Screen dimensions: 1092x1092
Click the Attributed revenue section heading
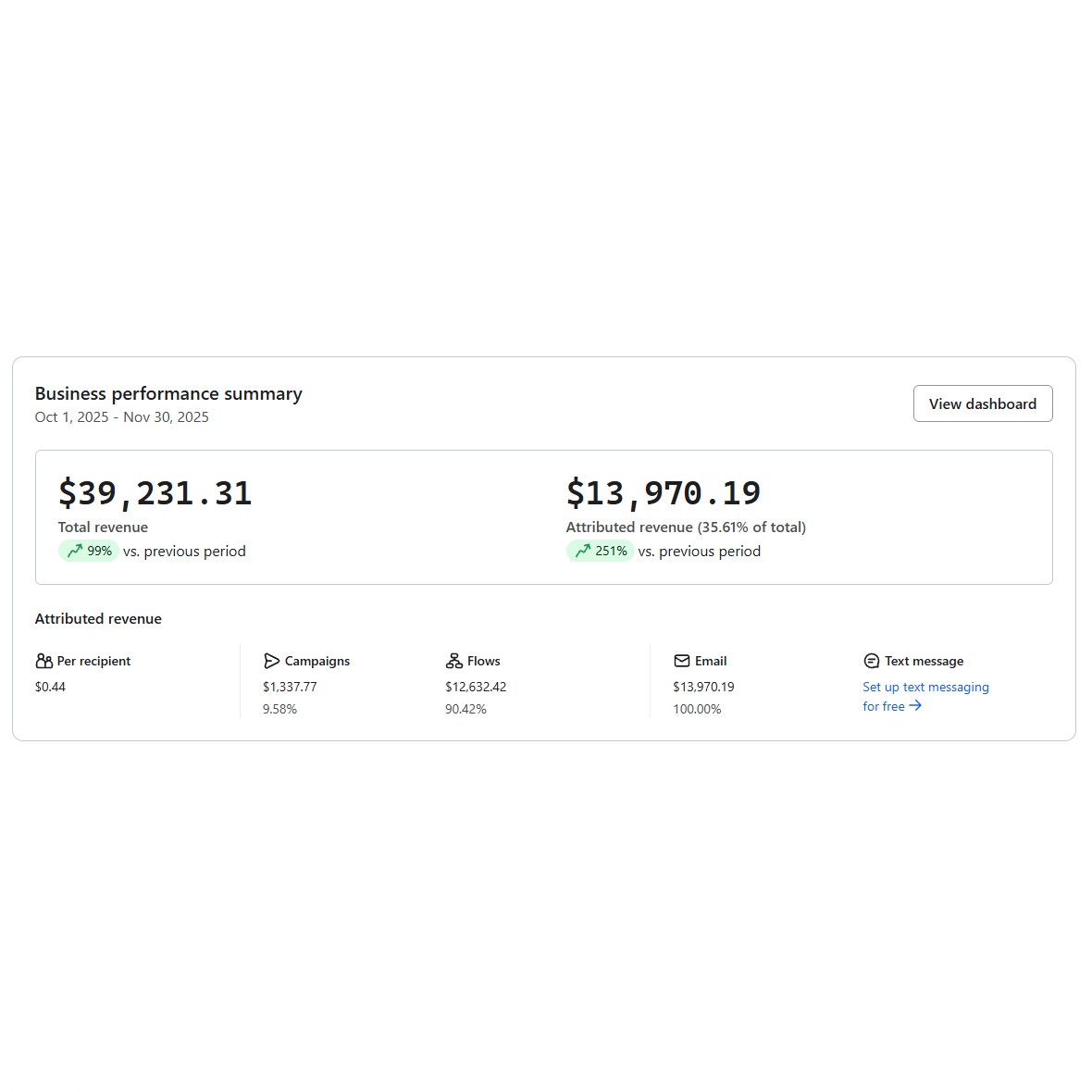pos(98,618)
